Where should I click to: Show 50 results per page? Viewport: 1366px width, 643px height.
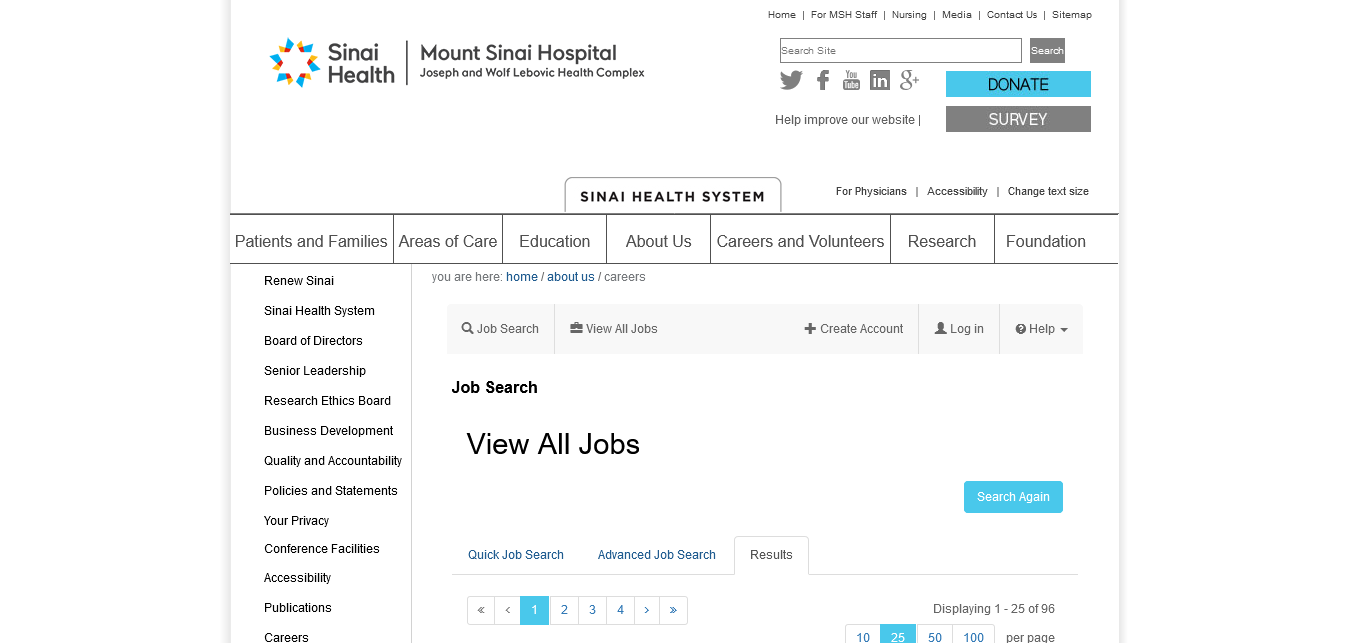coord(934,637)
